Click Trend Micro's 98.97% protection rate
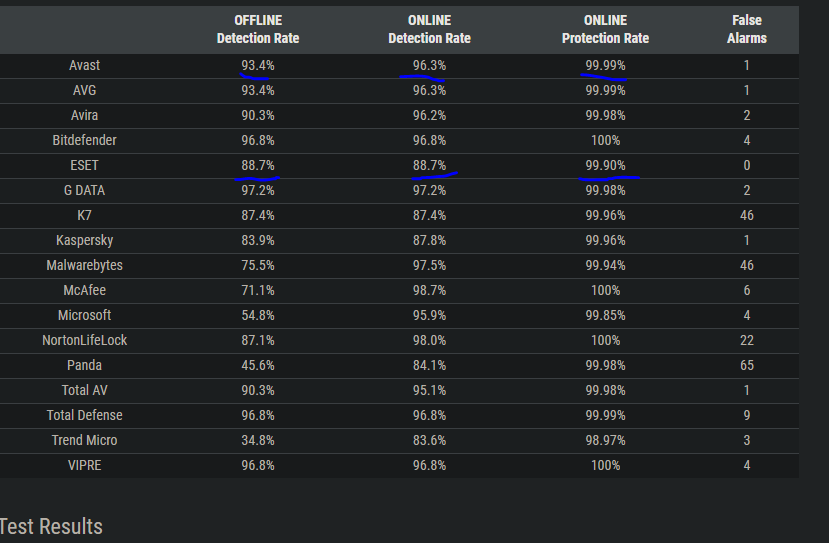The image size is (829, 543). click(605, 440)
